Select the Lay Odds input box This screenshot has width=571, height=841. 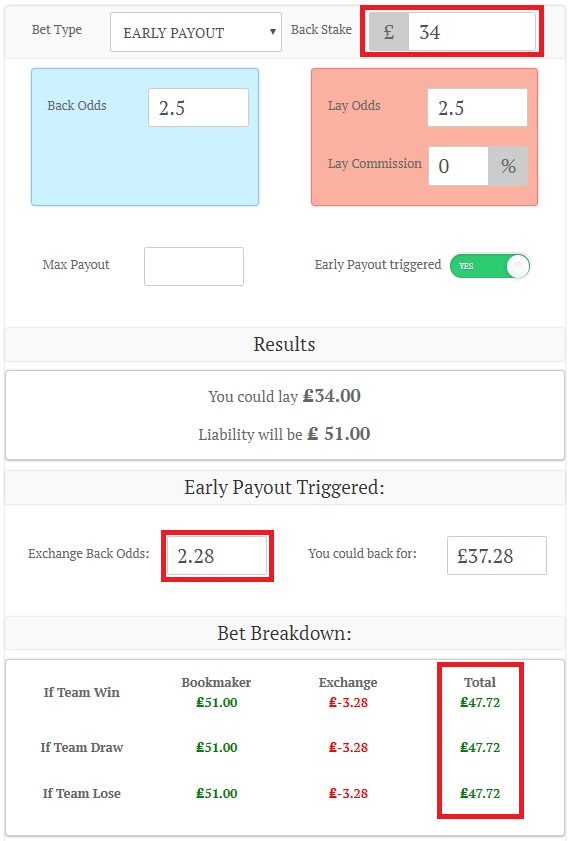[477, 108]
